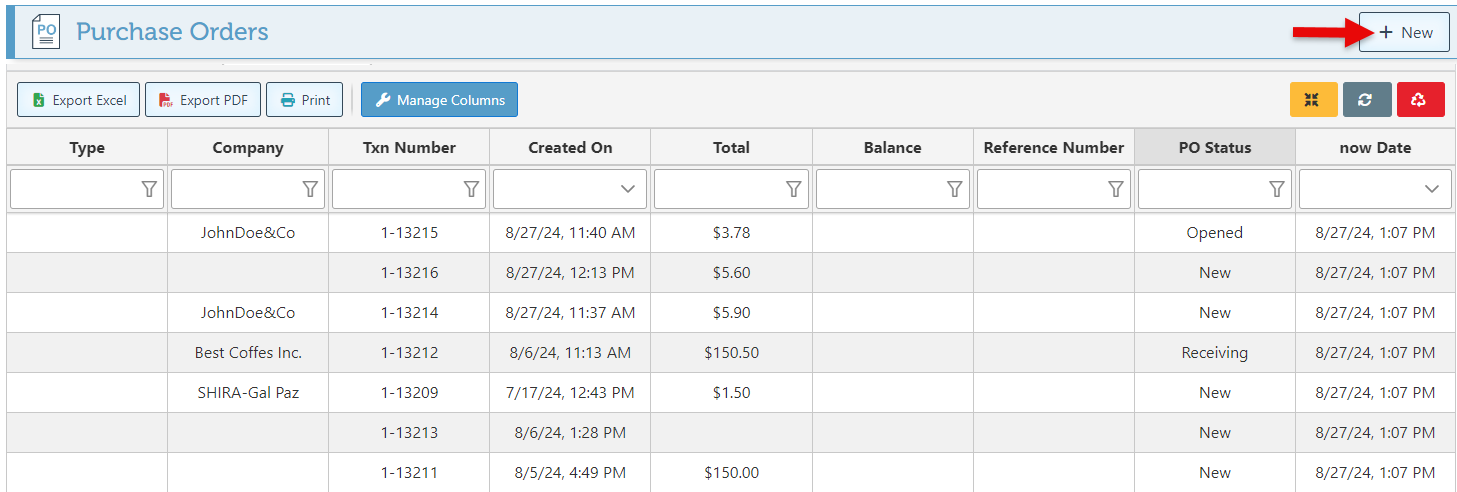Expand the now Date filter dropdown

point(1432,189)
